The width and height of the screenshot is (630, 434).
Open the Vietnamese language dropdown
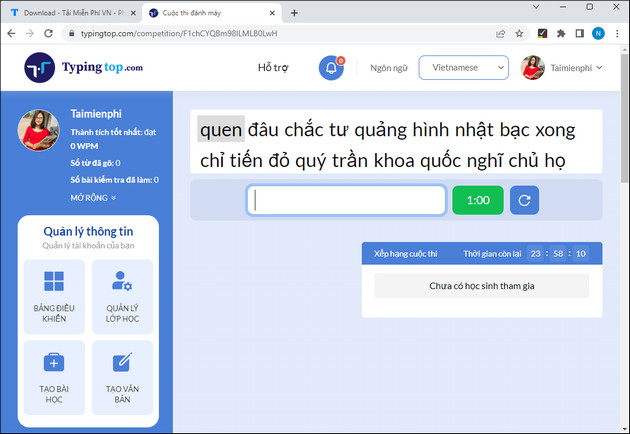pos(464,68)
